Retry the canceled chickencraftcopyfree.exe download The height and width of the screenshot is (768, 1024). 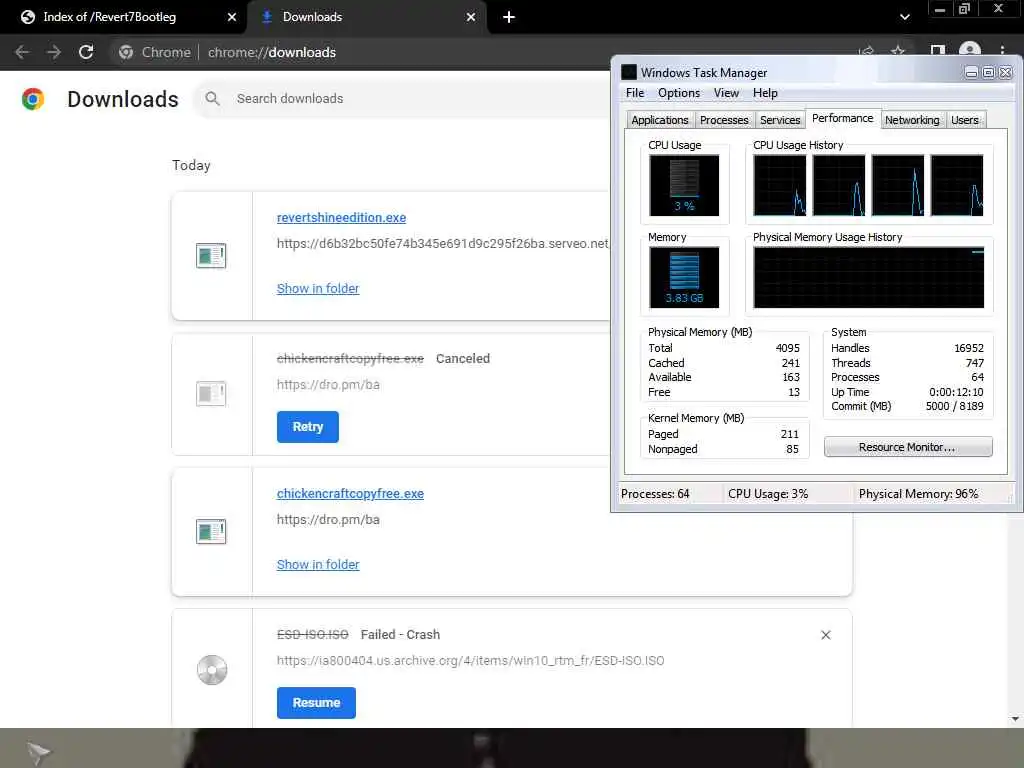(x=308, y=426)
